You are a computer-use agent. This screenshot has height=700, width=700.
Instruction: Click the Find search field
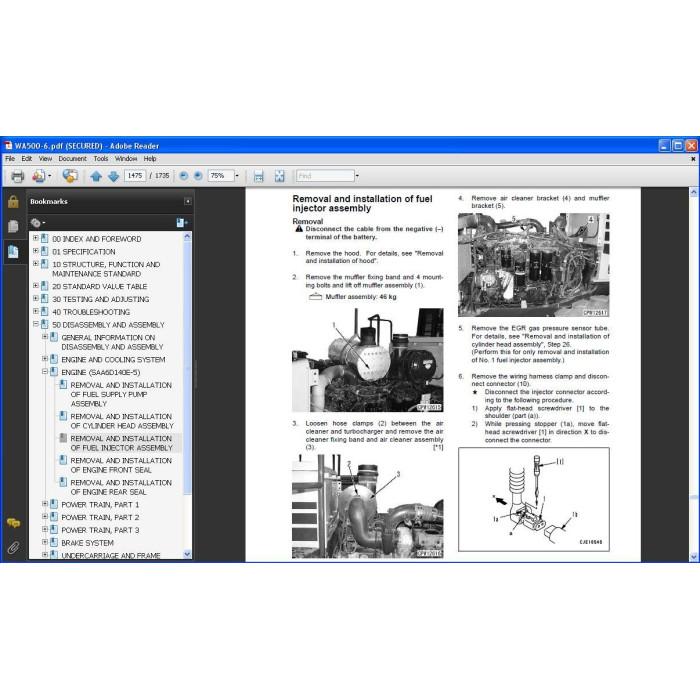tap(325, 176)
